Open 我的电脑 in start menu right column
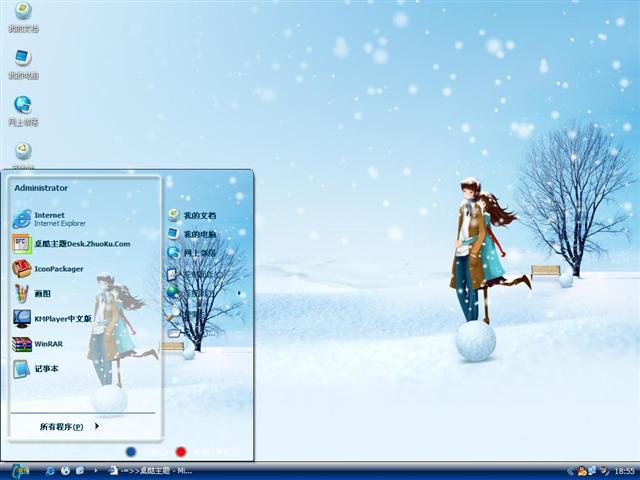640x480 pixels. (x=192, y=234)
